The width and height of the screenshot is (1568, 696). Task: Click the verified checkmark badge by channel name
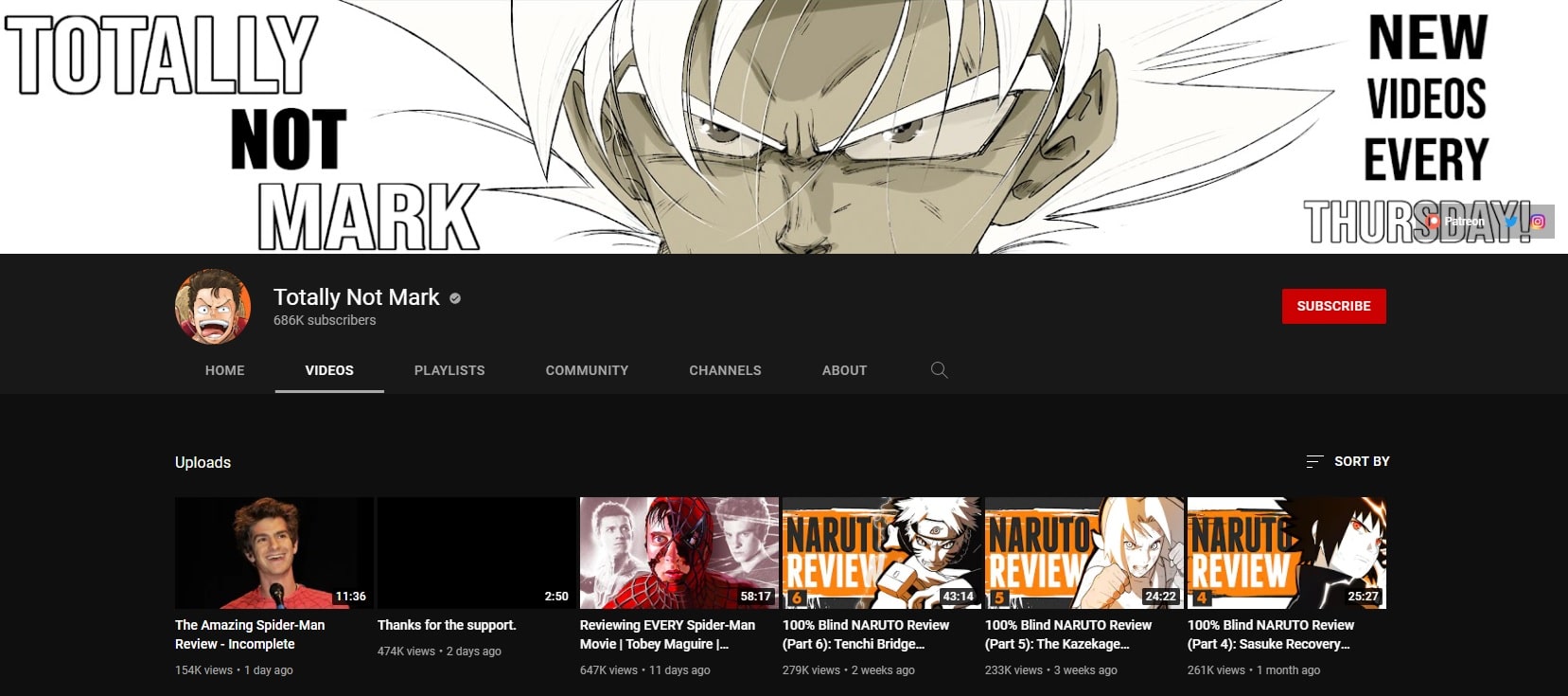[x=455, y=298]
